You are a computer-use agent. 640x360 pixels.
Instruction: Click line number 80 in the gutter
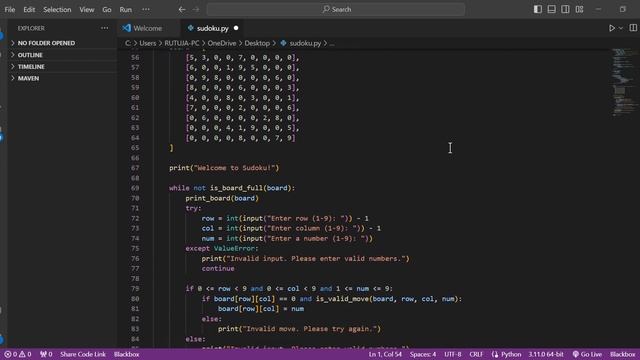tap(135, 299)
